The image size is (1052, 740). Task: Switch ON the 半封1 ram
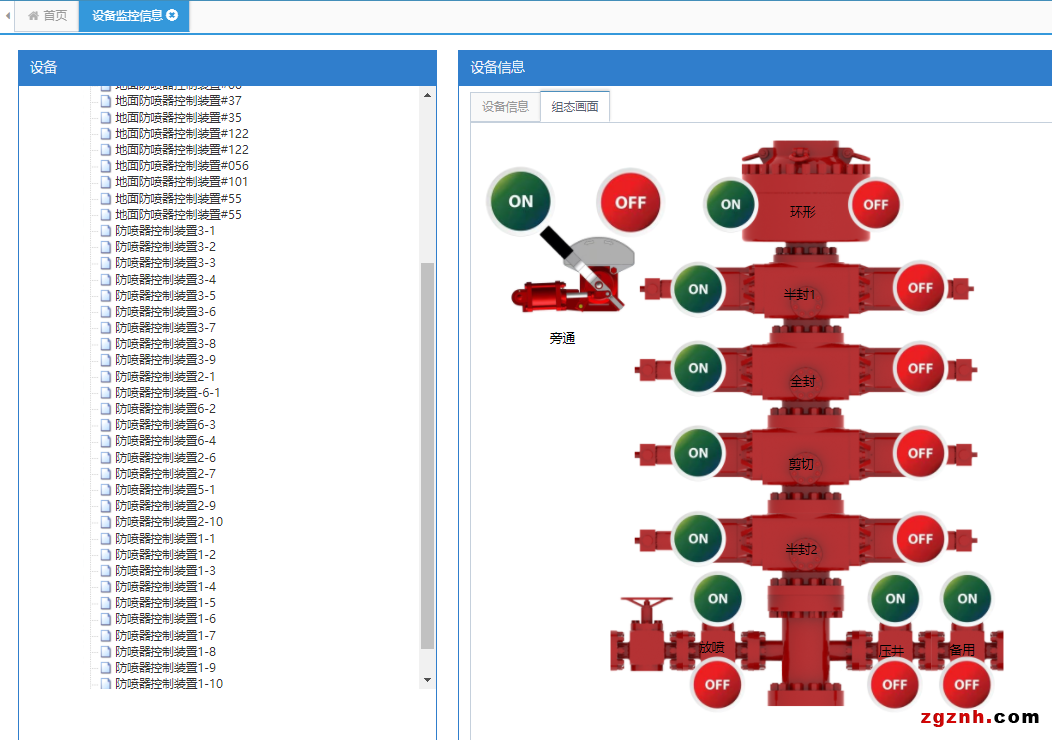click(x=698, y=289)
